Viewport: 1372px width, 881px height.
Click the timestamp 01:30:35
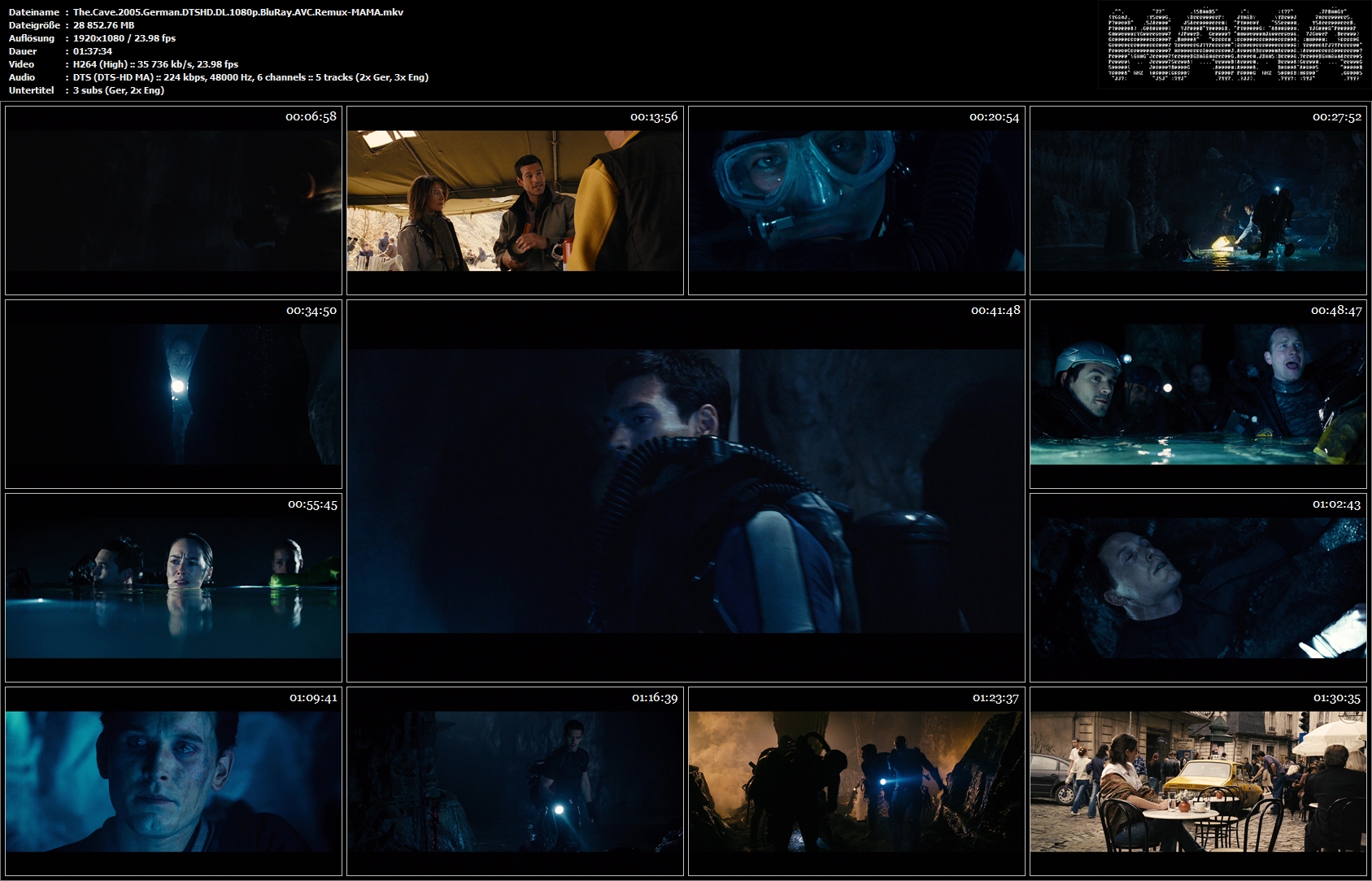click(1337, 697)
